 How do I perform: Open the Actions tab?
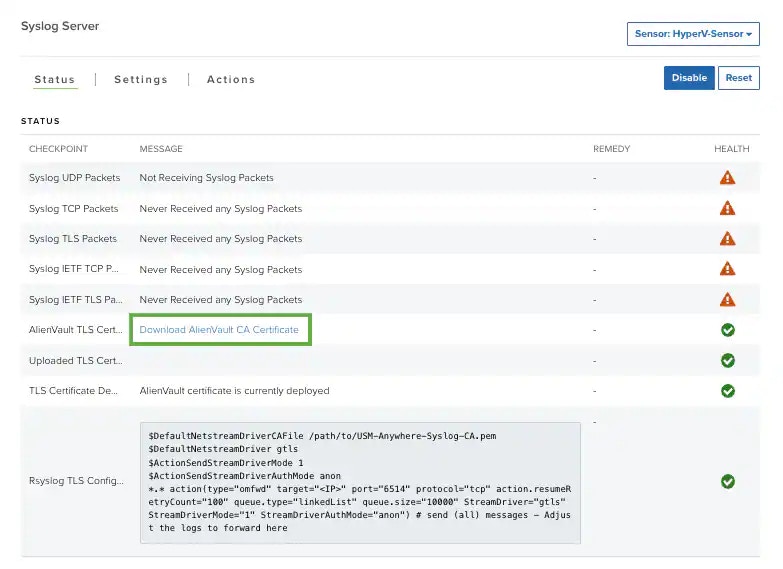pyautogui.click(x=231, y=79)
